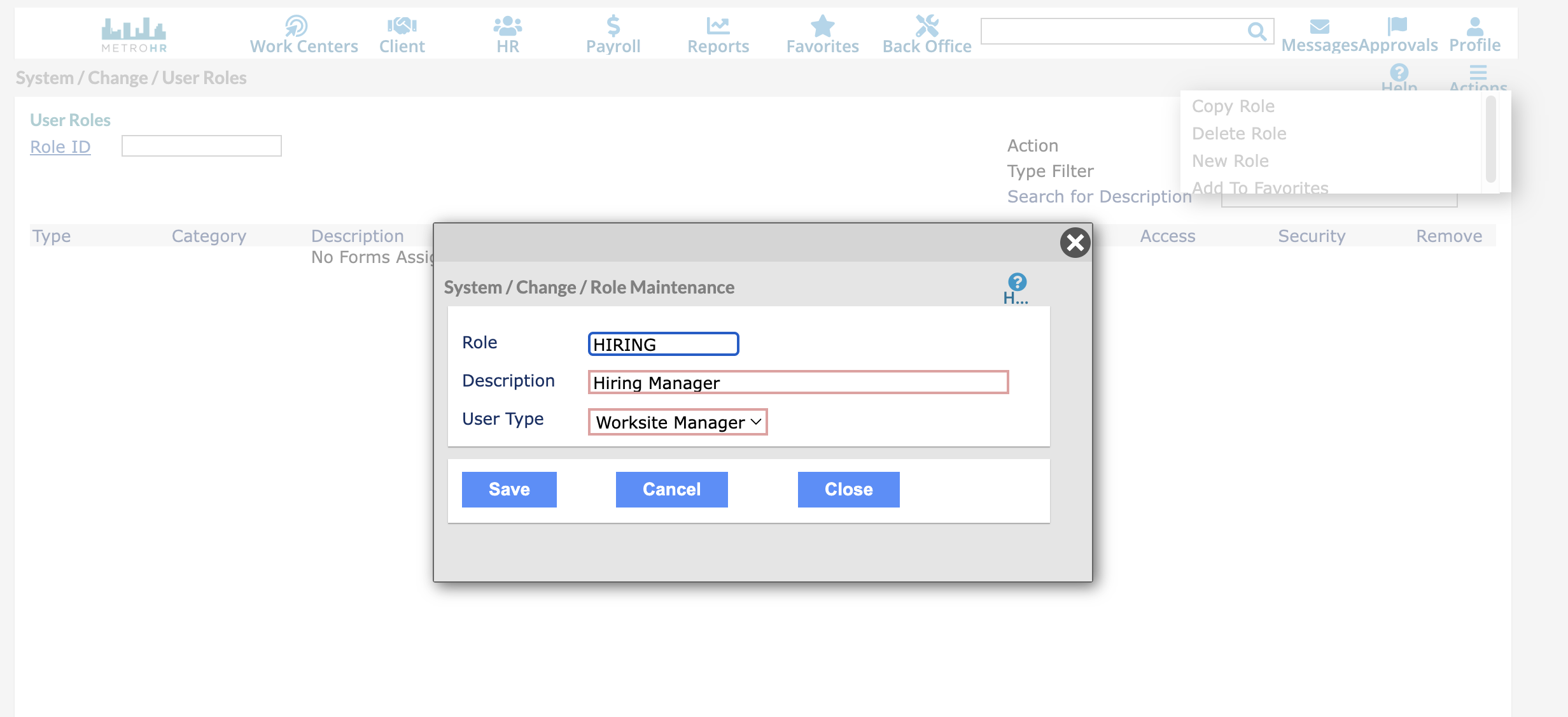
Task: Dismiss dialog with the X circle button
Action: coord(1075,243)
